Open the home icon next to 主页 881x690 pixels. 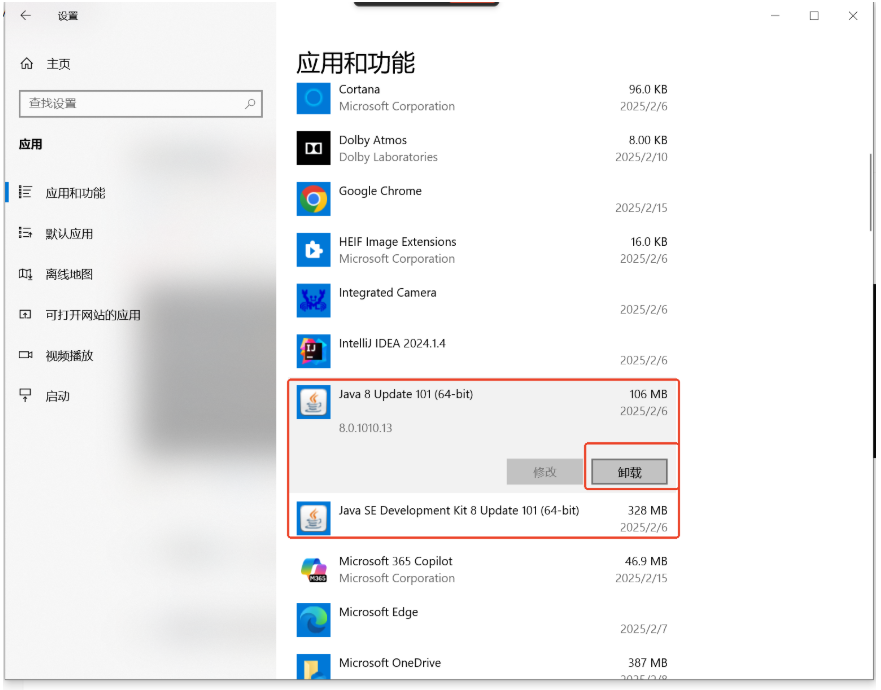[x=26, y=63]
